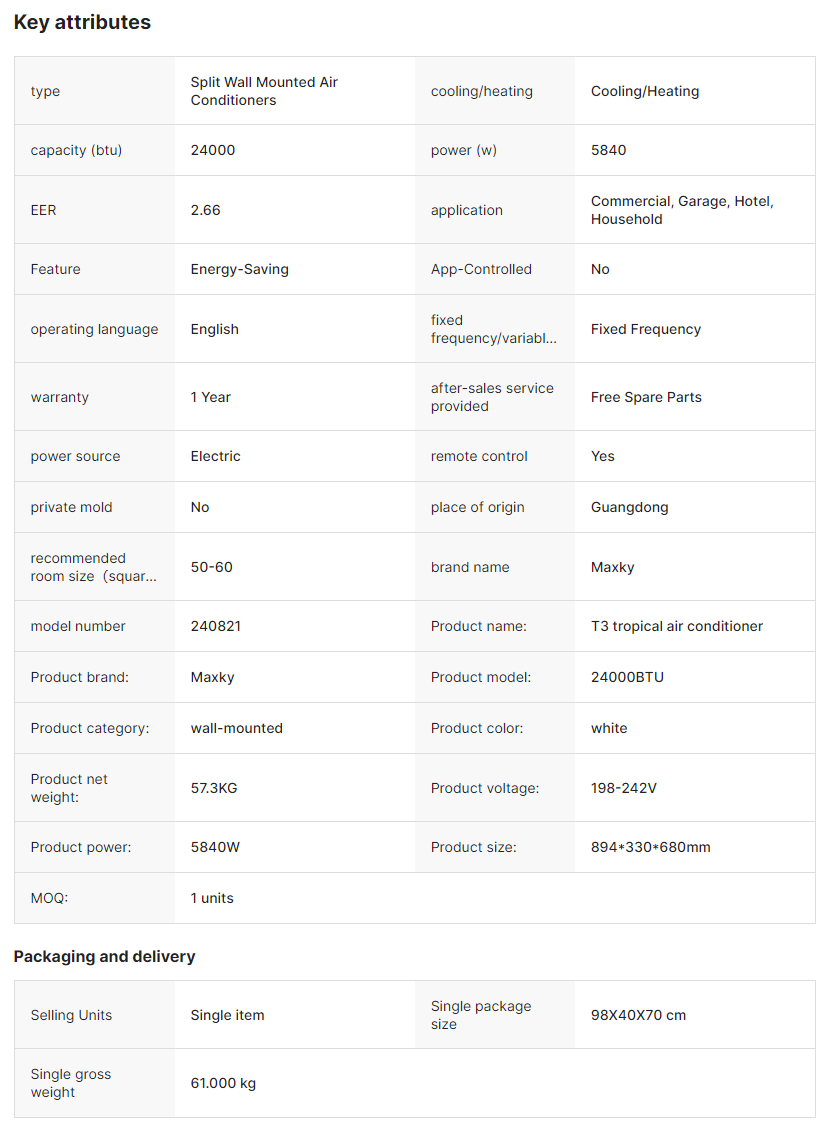Click the Free Spare Parts value

646,397
